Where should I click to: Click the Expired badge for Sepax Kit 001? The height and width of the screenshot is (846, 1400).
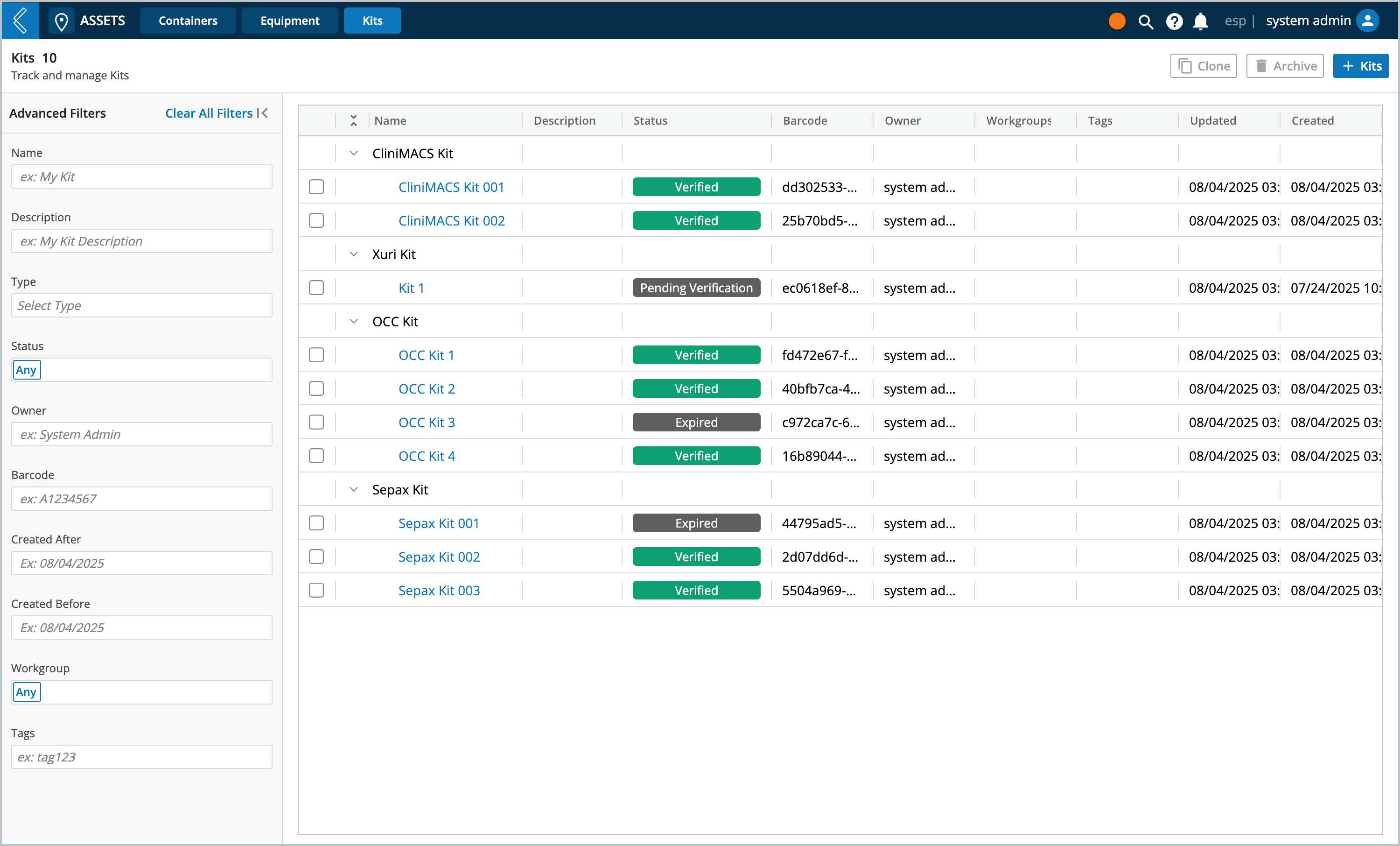(696, 523)
